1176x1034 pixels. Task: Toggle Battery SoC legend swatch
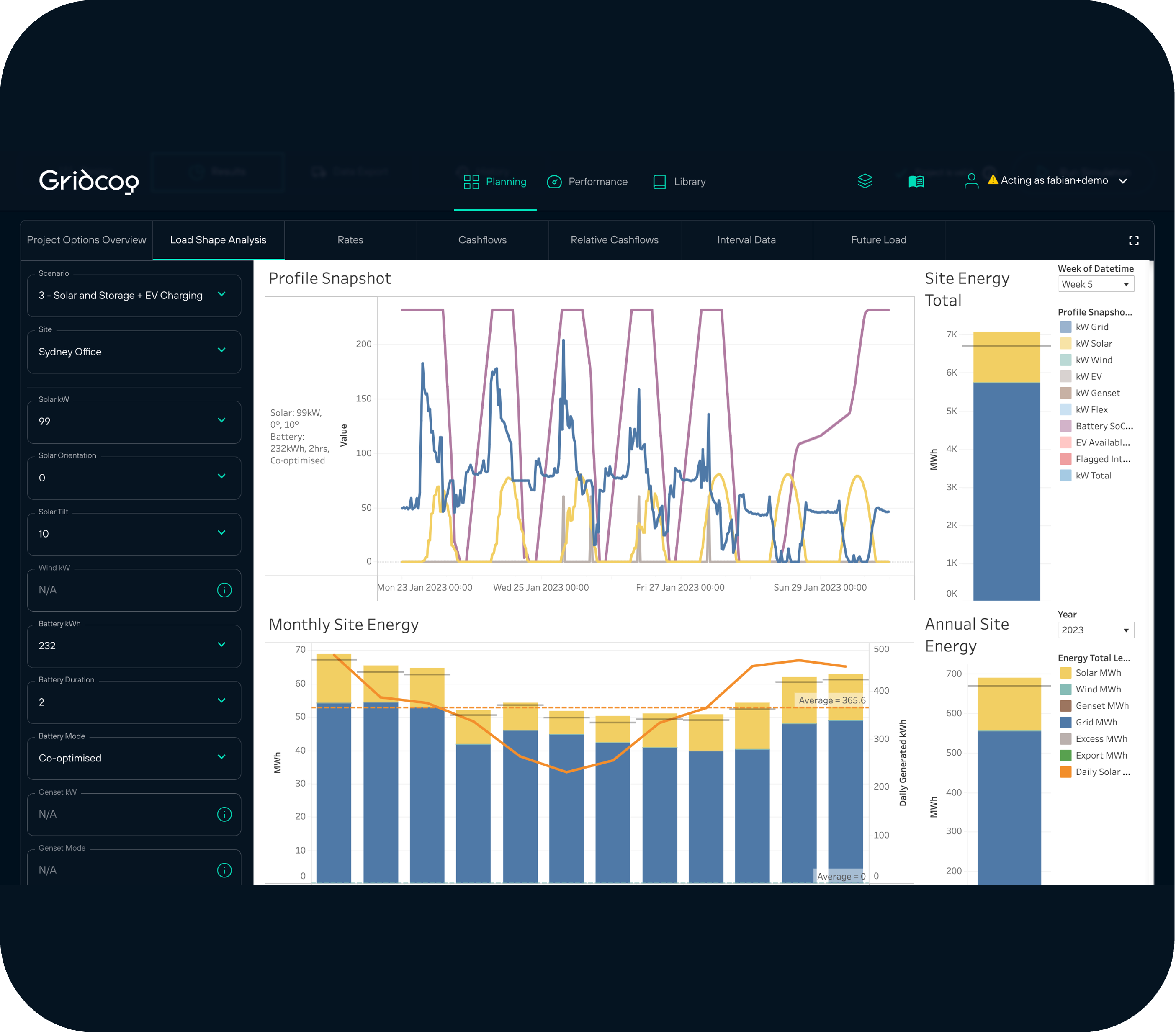click(x=1065, y=427)
